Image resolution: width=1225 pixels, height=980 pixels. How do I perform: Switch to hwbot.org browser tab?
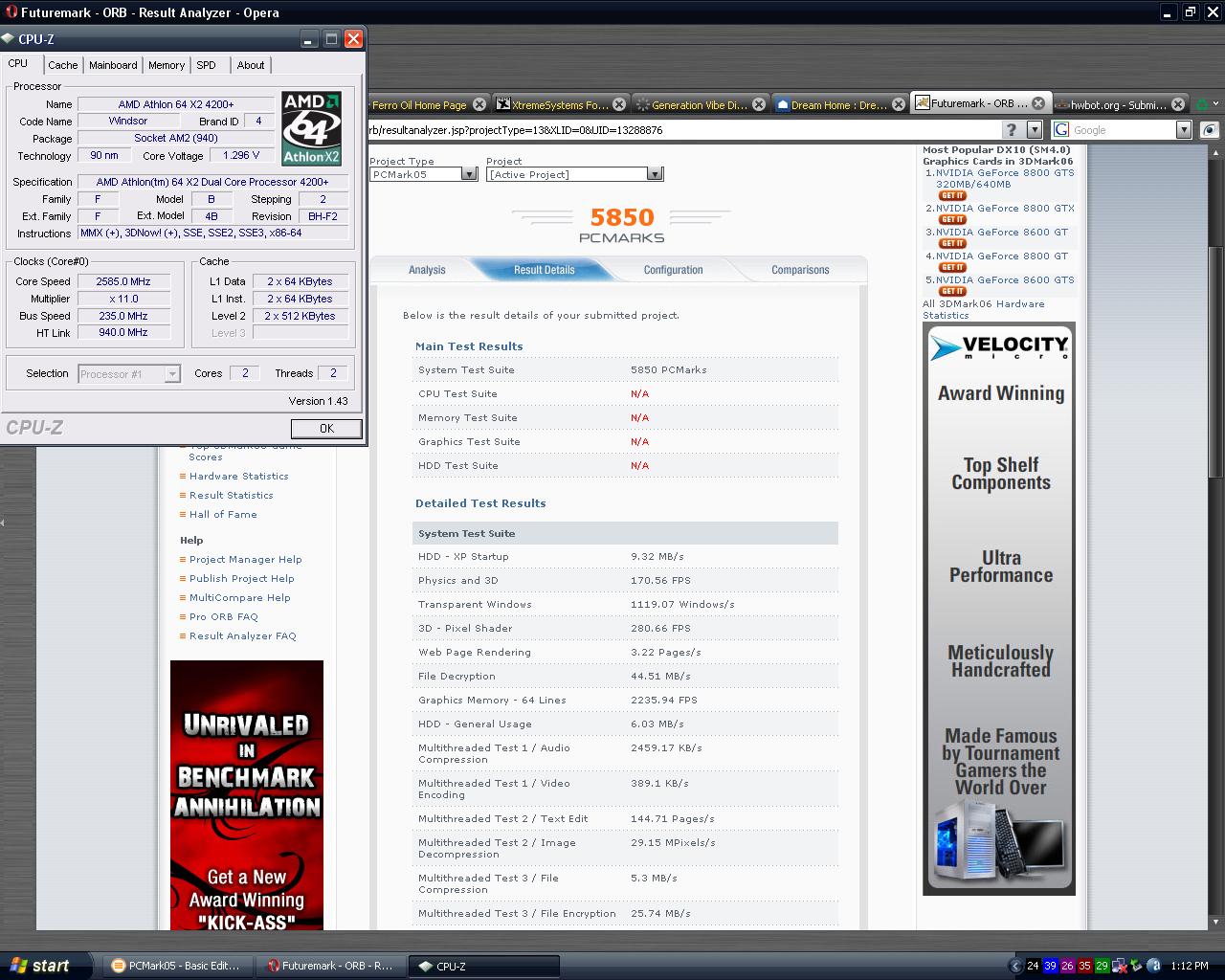click(1120, 104)
